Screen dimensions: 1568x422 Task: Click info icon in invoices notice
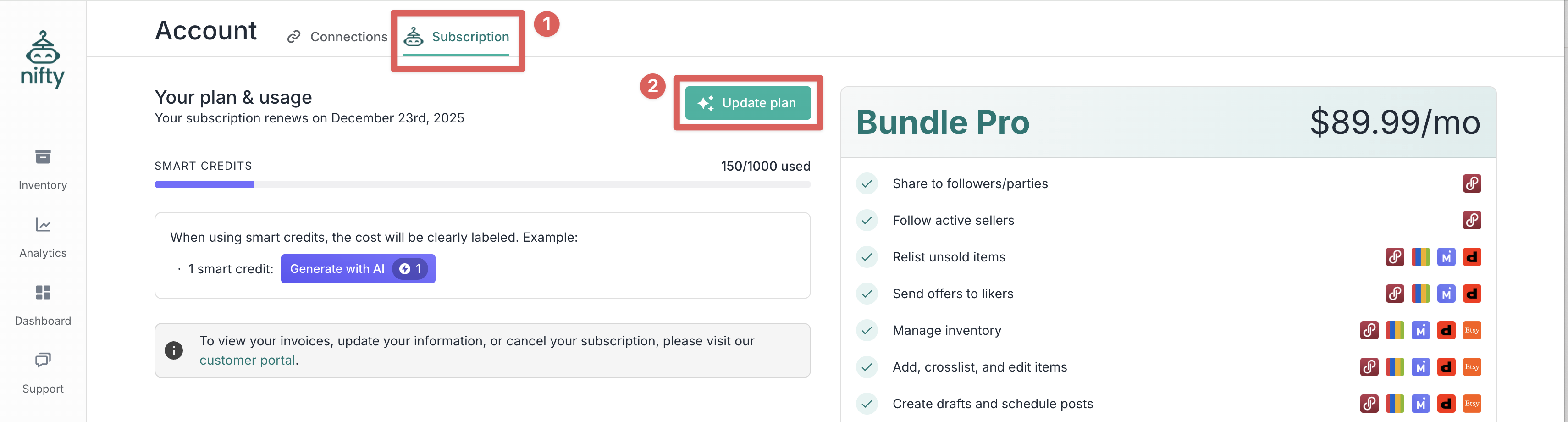[x=173, y=350]
